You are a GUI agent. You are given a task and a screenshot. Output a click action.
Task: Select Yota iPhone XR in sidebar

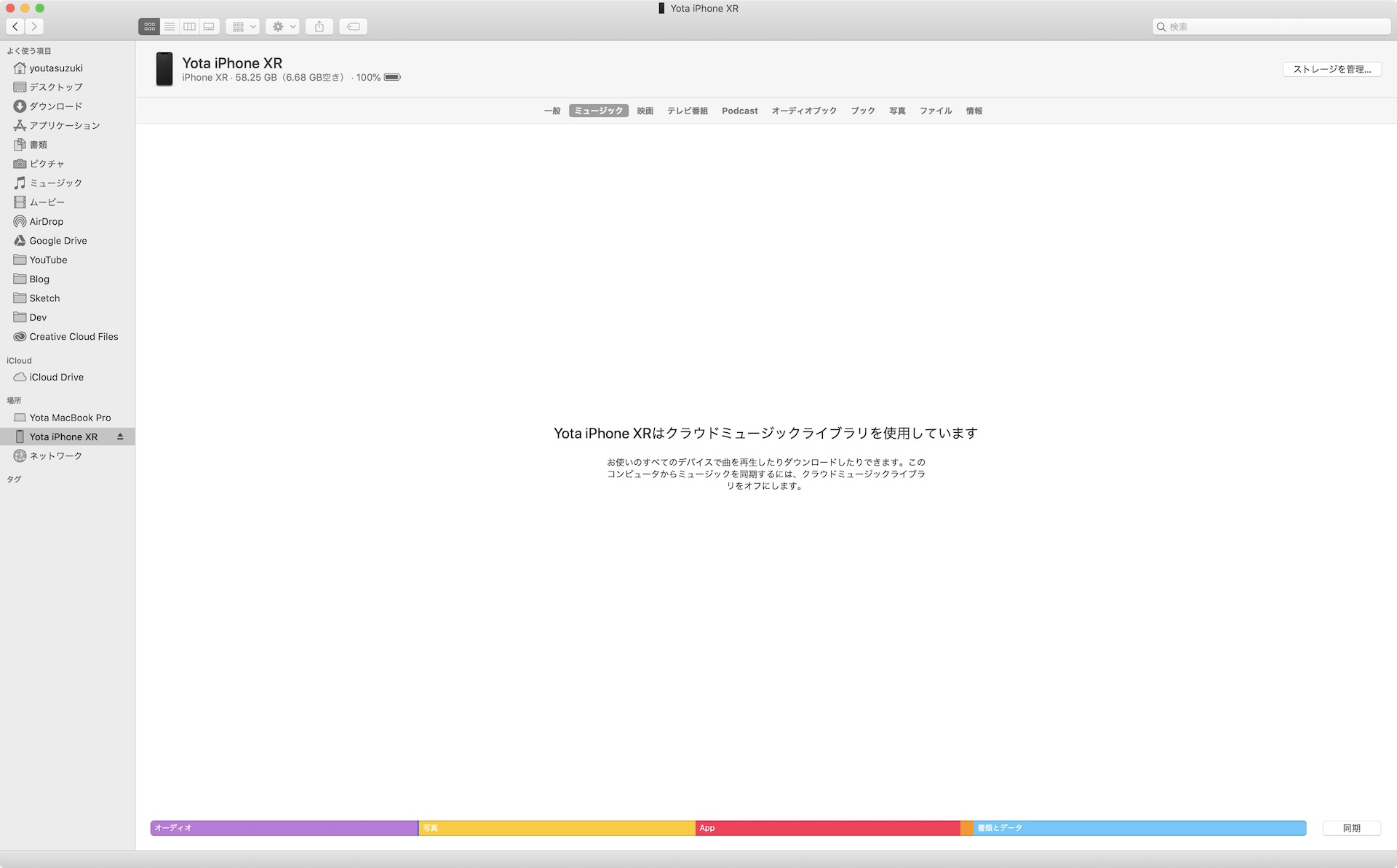[x=62, y=436]
